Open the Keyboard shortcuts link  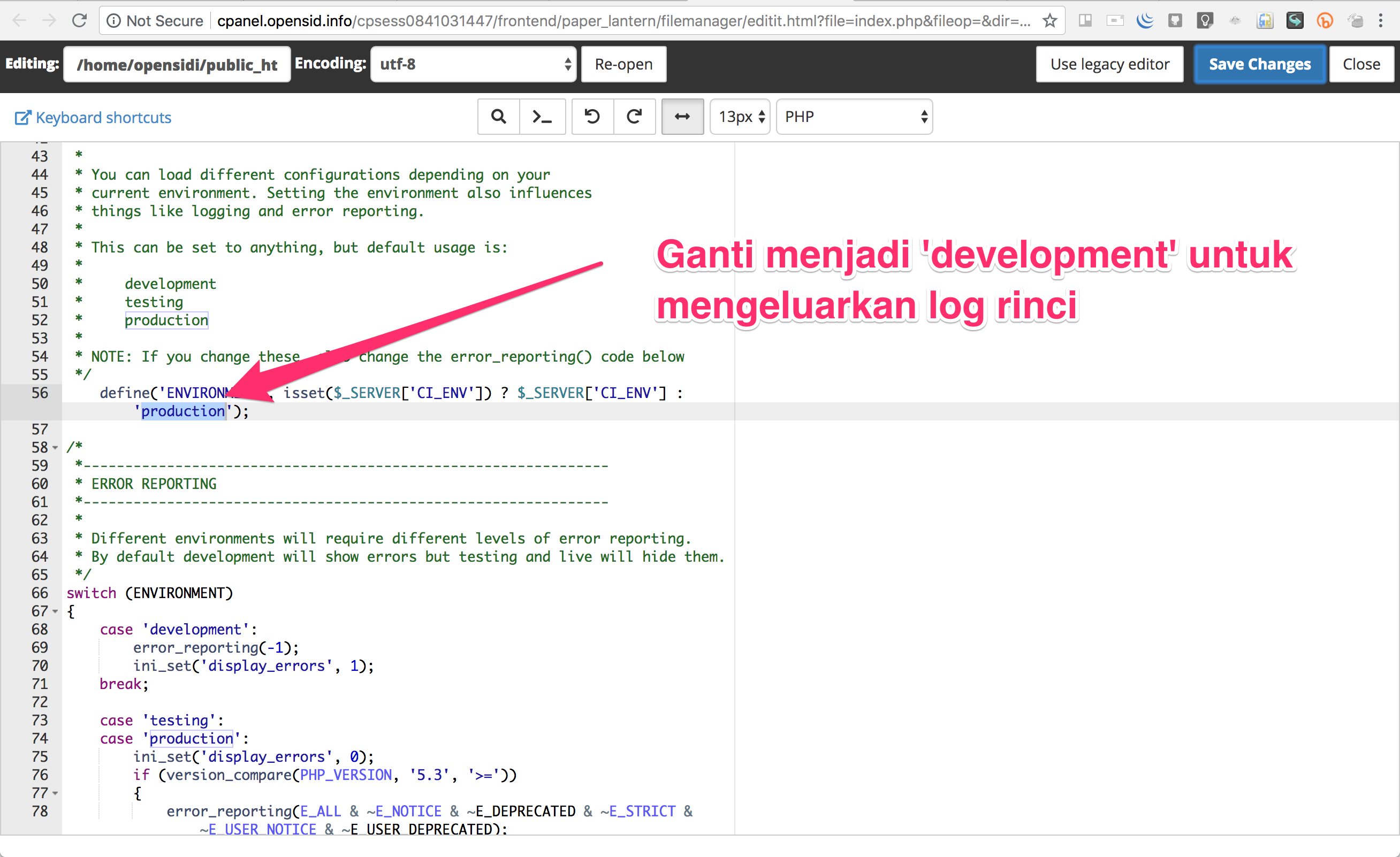[93, 117]
